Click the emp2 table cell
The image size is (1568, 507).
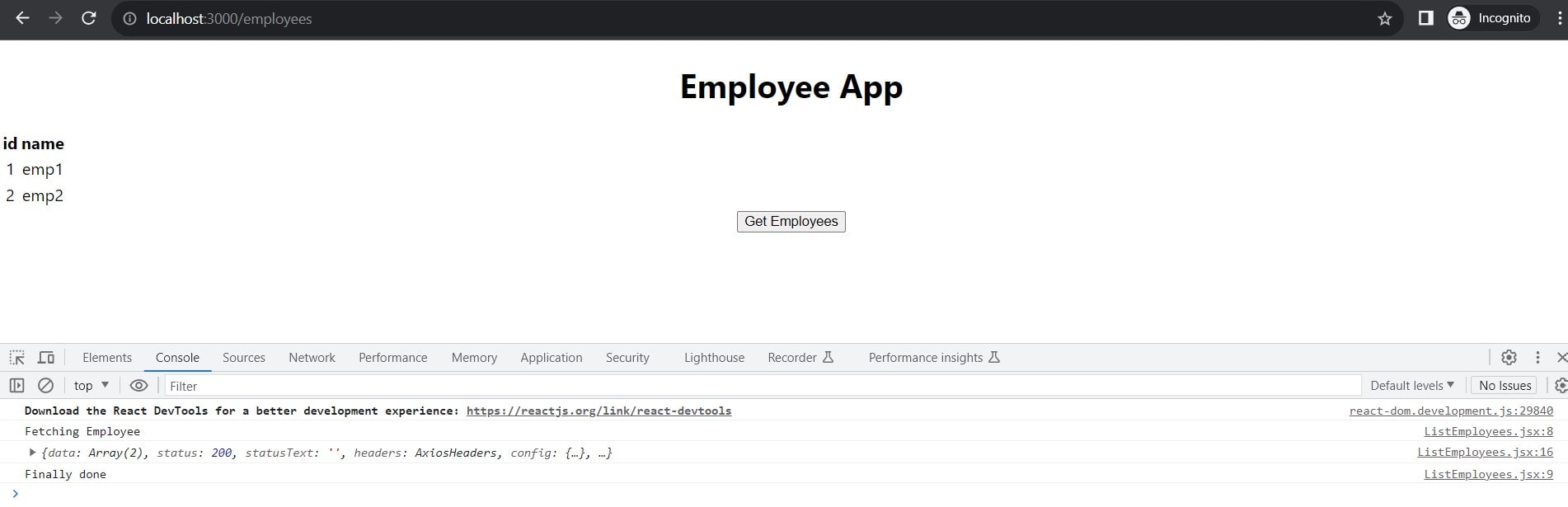43,196
